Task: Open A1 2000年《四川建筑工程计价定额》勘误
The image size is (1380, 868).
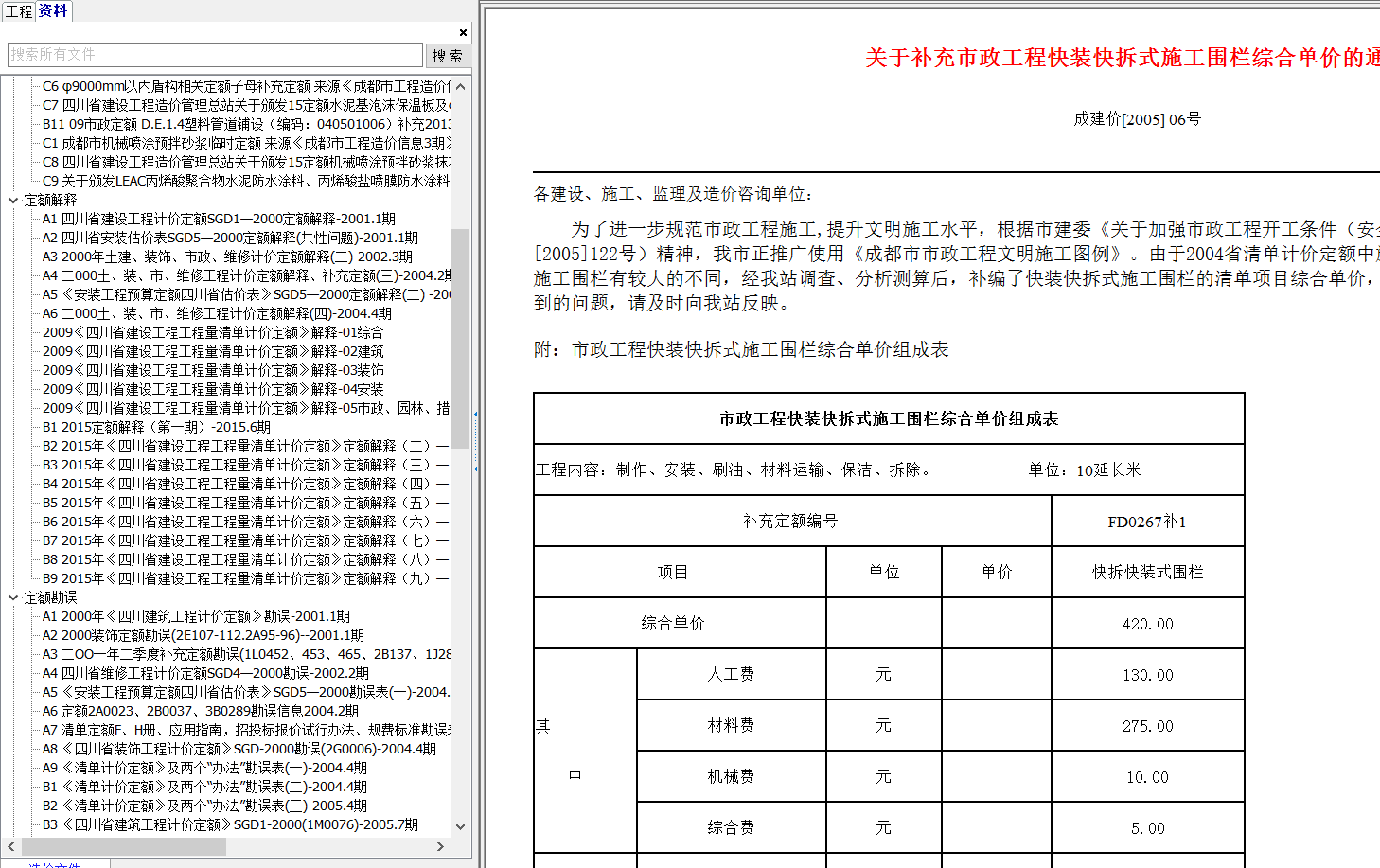Action: (196, 616)
